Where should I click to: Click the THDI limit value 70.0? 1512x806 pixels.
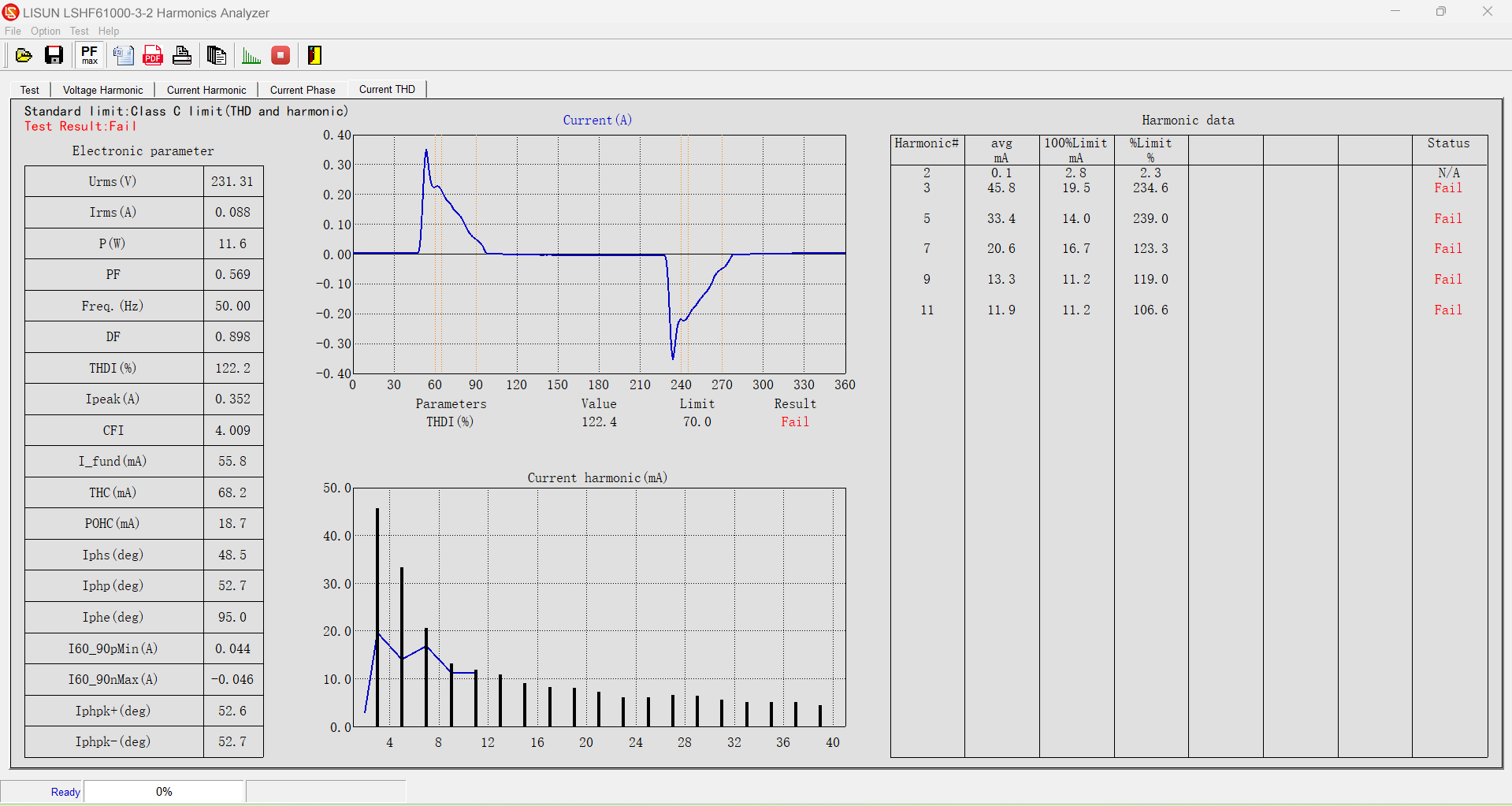tap(697, 422)
